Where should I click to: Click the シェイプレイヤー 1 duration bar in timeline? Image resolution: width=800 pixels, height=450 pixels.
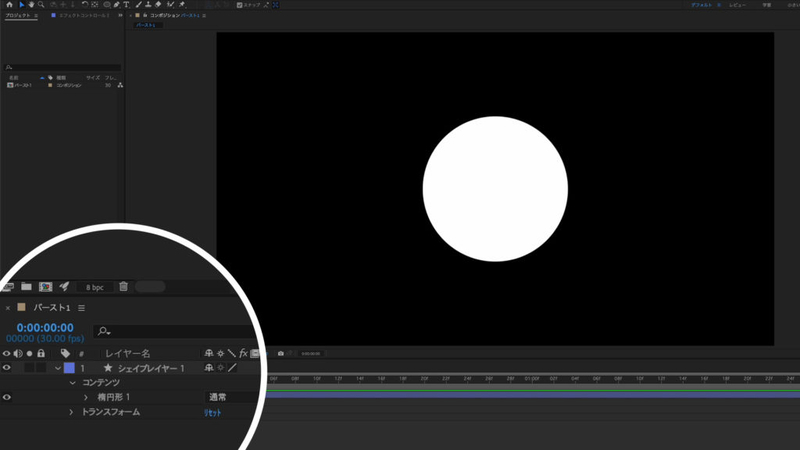click(533, 394)
